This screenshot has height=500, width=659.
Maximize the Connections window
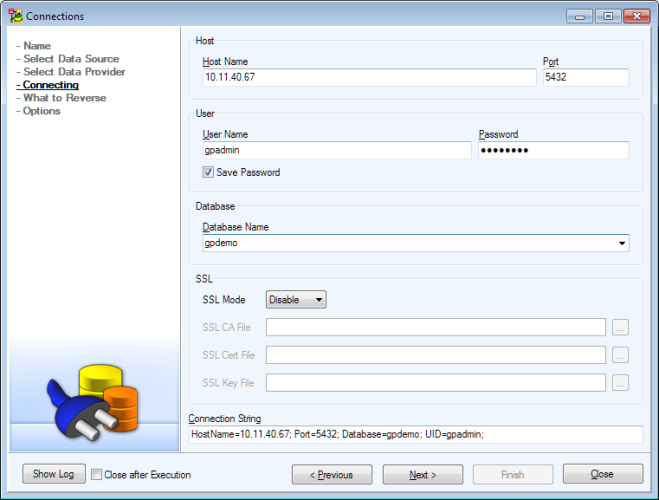click(x=608, y=16)
